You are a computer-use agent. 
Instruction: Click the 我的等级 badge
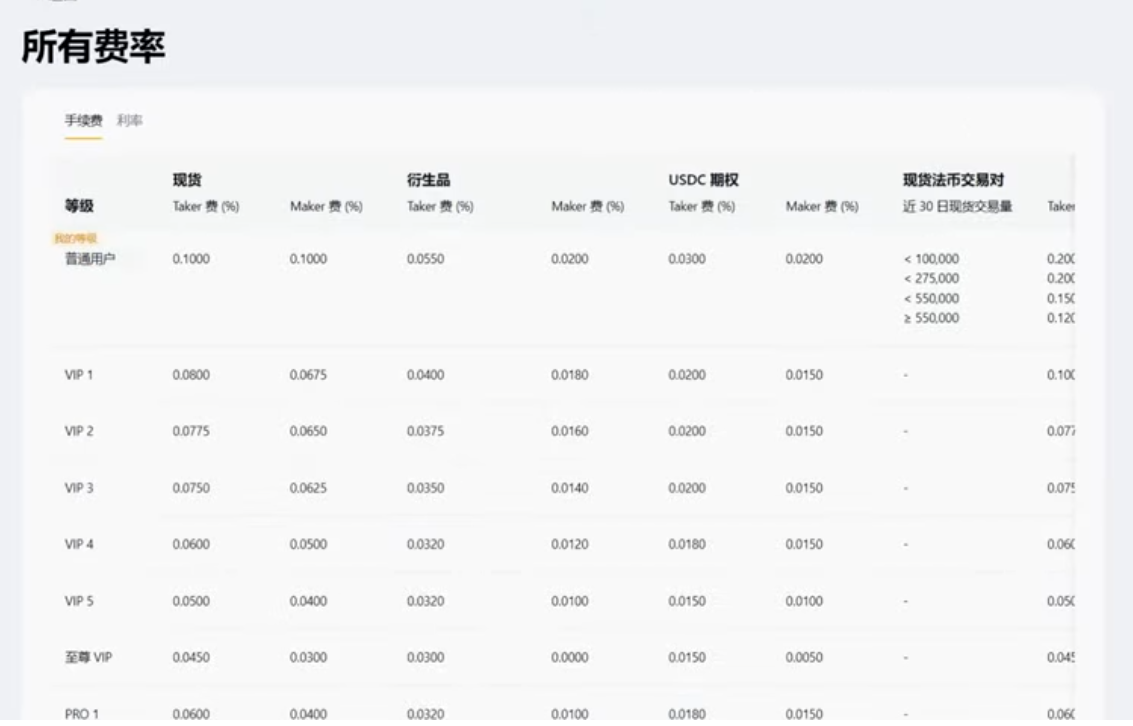(x=75, y=238)
